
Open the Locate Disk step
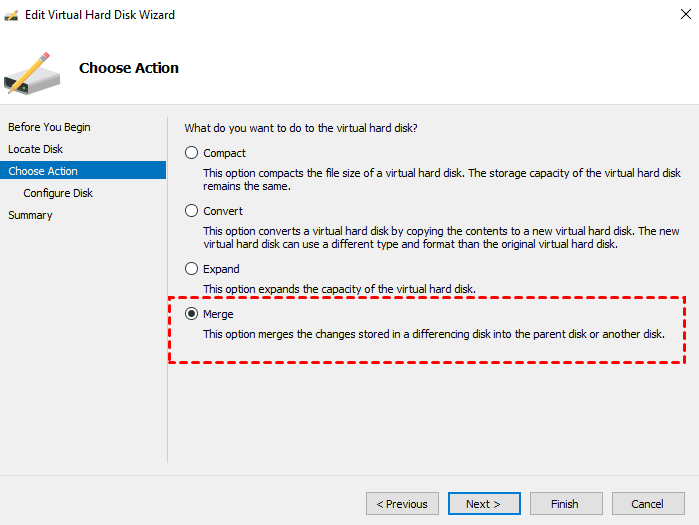pos(36,149)
